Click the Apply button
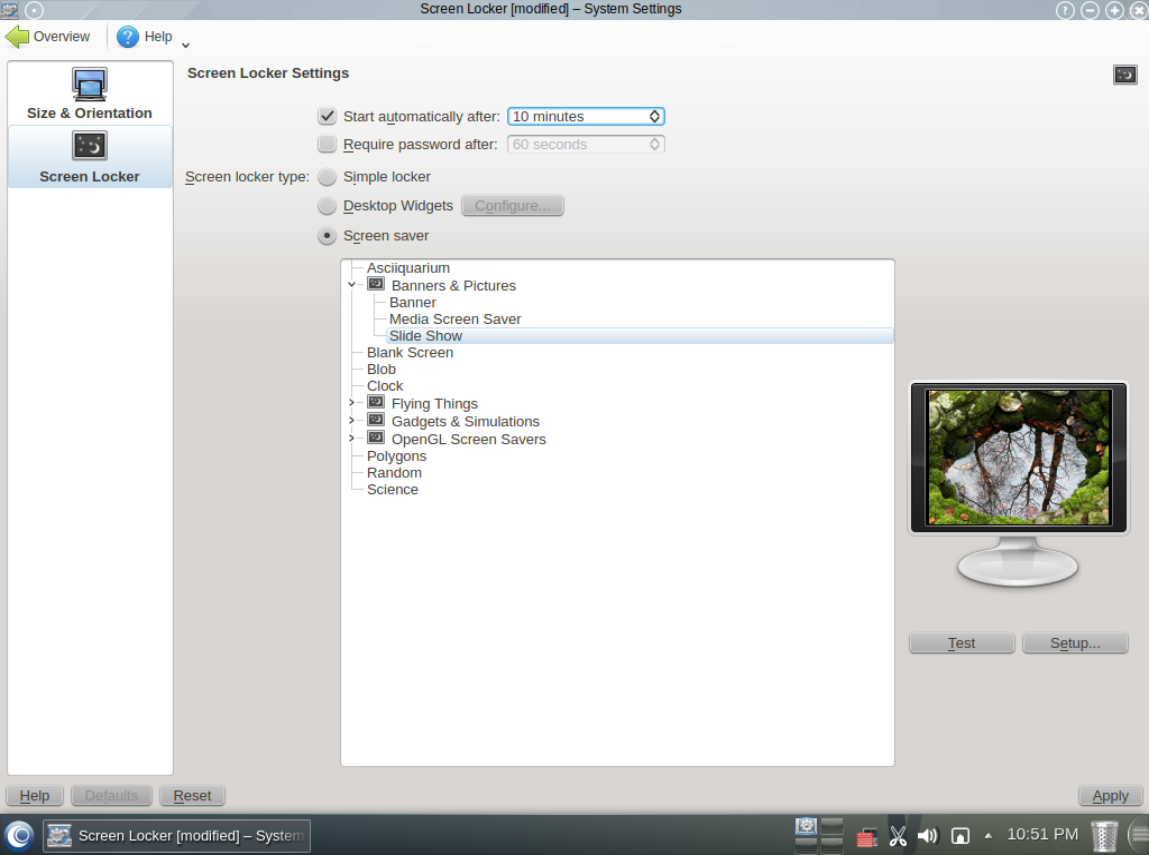This screenshot has height=855, width=1149. point(1110,796)
